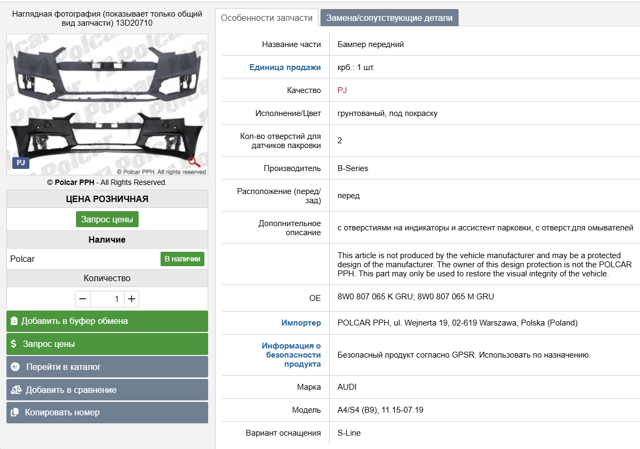This screenshot has width=640, height=449.
Task: Open Замена/сопутствующие детали tab
Action: pyautogui.click(x=389, y=18)
